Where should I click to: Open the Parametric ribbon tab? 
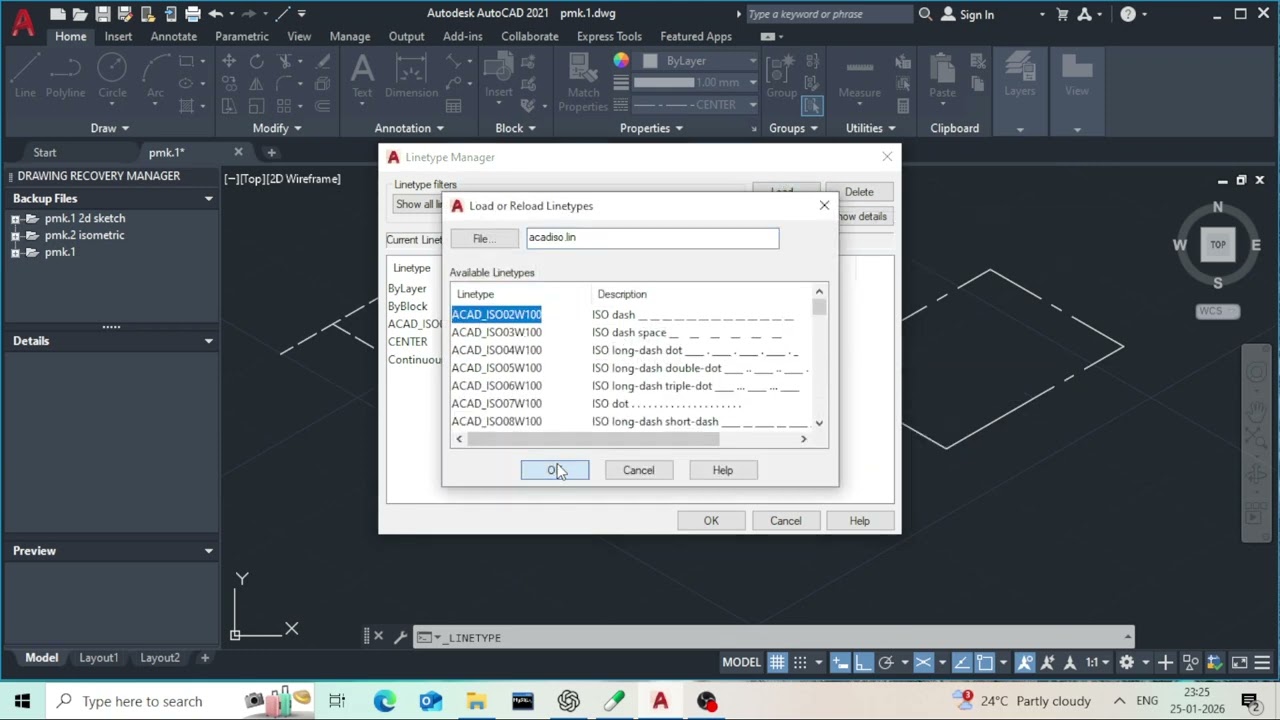pyautogui.click(x=241, y=36)
